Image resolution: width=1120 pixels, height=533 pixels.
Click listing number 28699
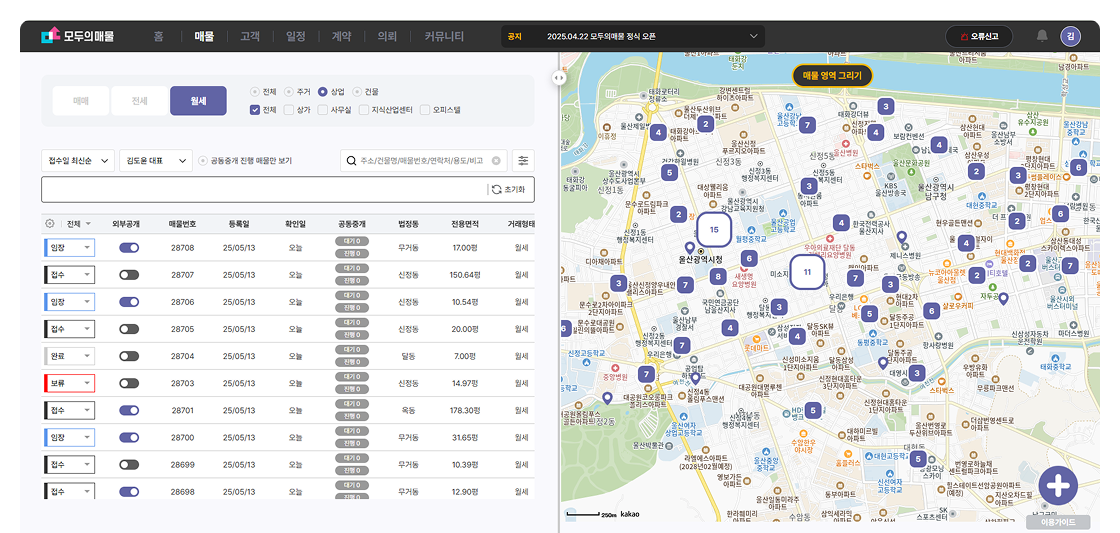[x=183, y=464]
